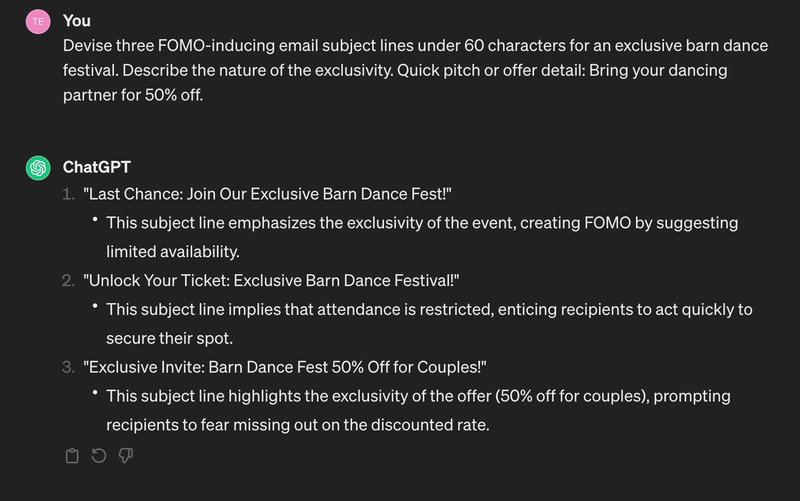Click list number 3 marker
Image resolution: width=800 pixels, height=501 pixels.
pyautogui.click(x=68, y=367)
